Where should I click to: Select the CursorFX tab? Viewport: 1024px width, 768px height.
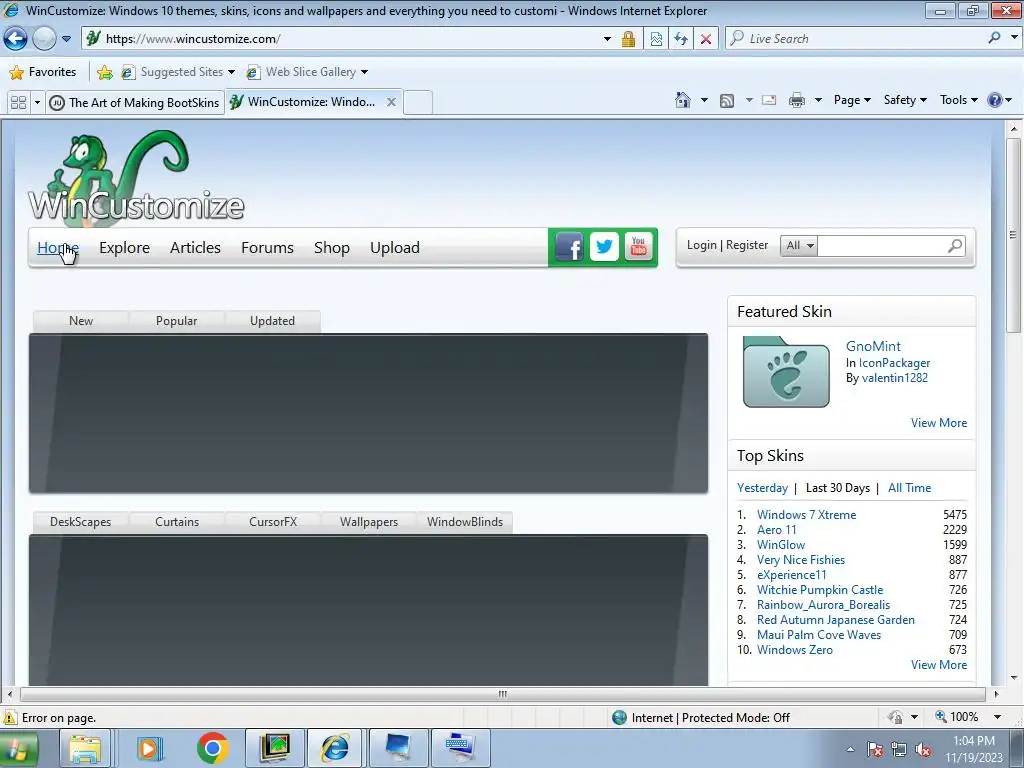273,522
